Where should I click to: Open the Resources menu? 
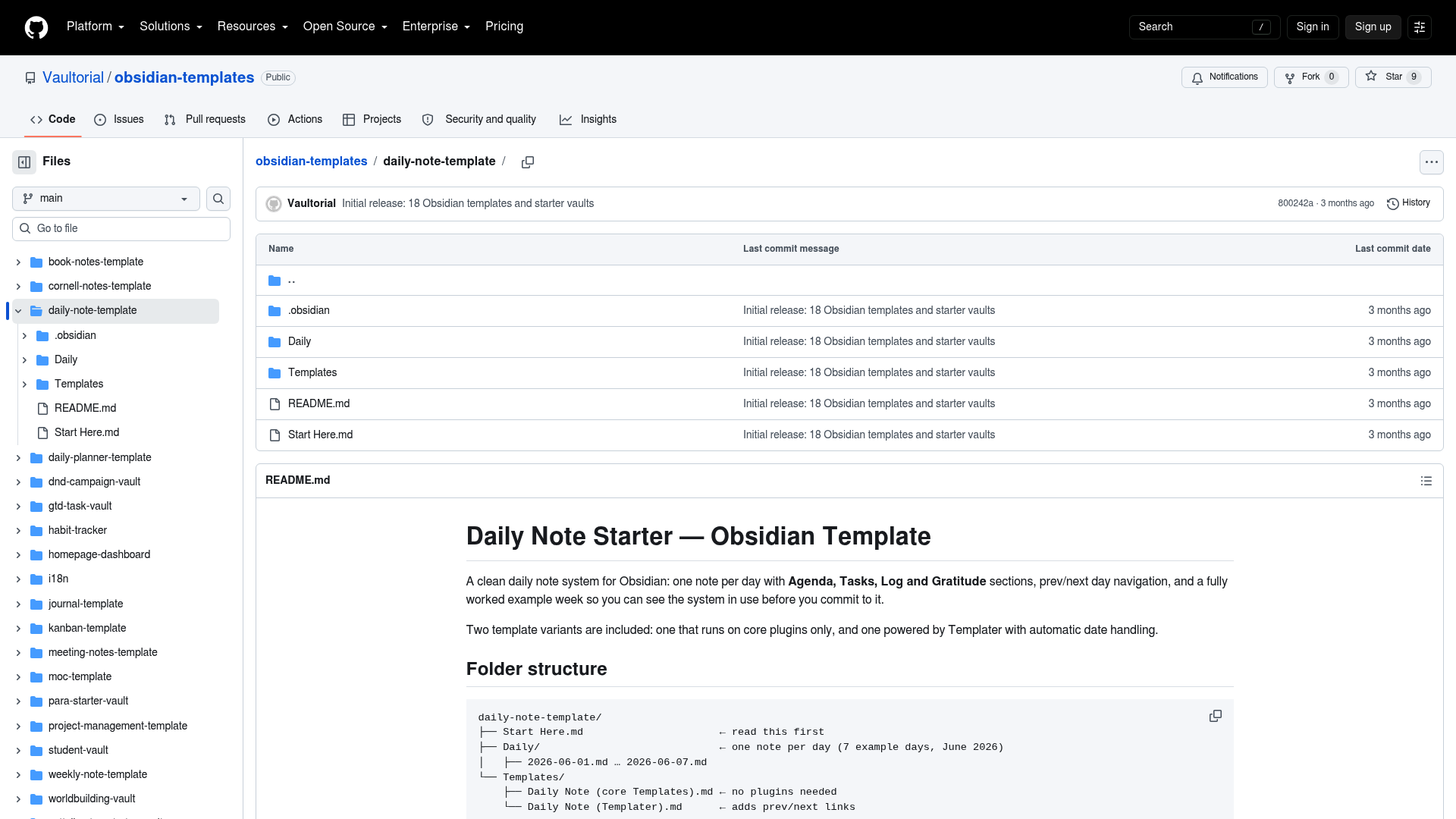pyautogui.click(x=253, y=27)
